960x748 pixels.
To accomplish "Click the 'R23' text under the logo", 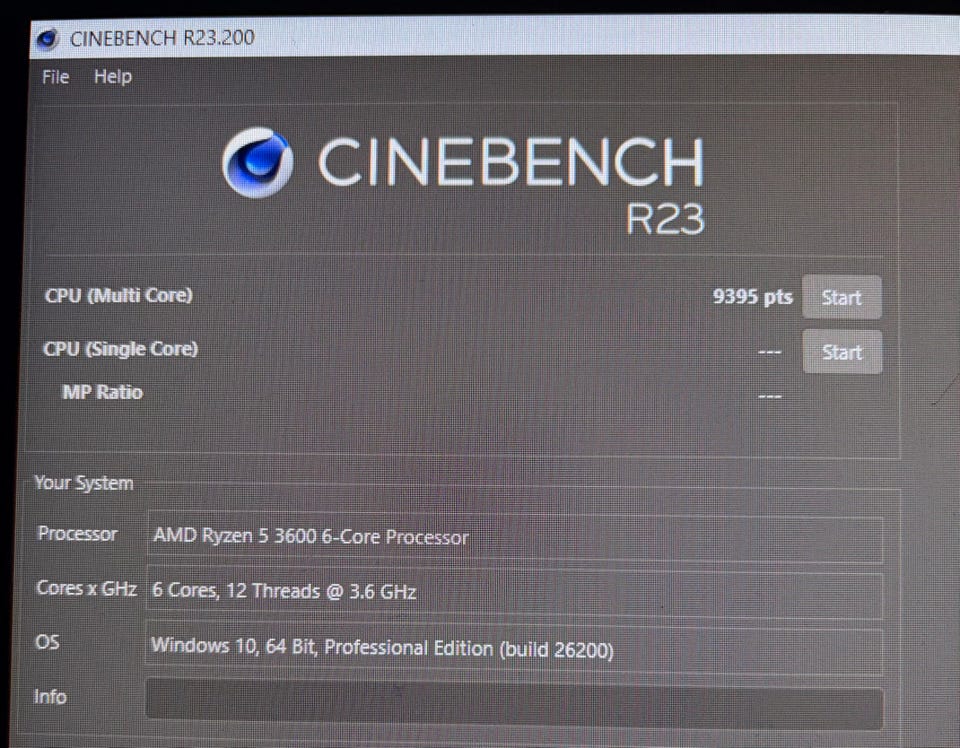I will pos(666,219).
